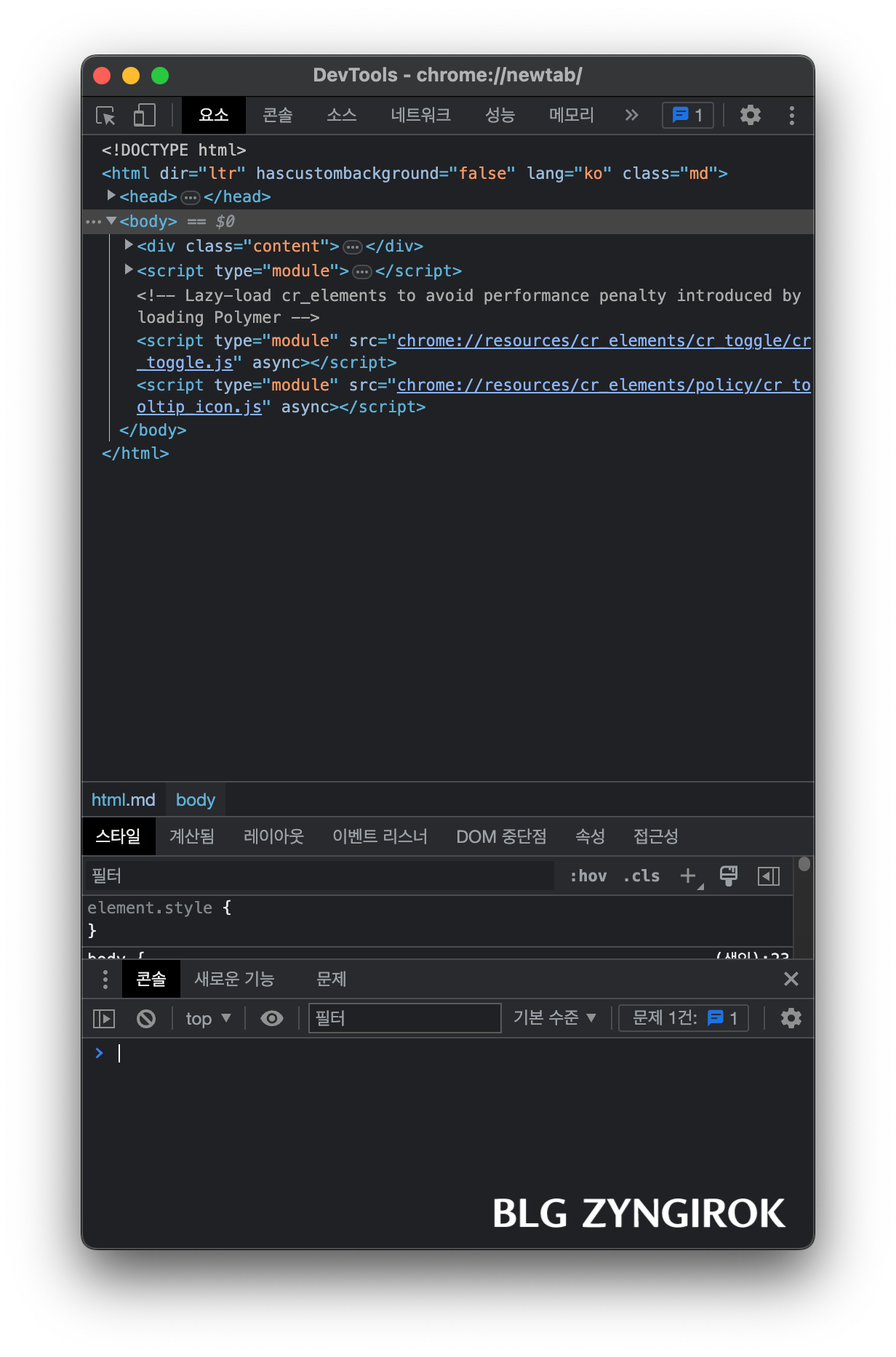The image size is (896, 1357).
Task: Open the 스타일 (Styles) pane tab
Action: [119, 836]
